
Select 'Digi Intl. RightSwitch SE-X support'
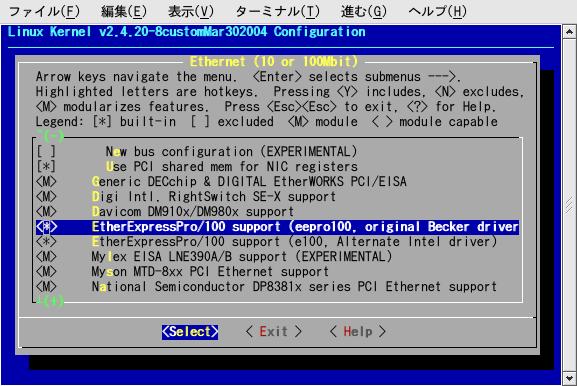tap(214, 196)
